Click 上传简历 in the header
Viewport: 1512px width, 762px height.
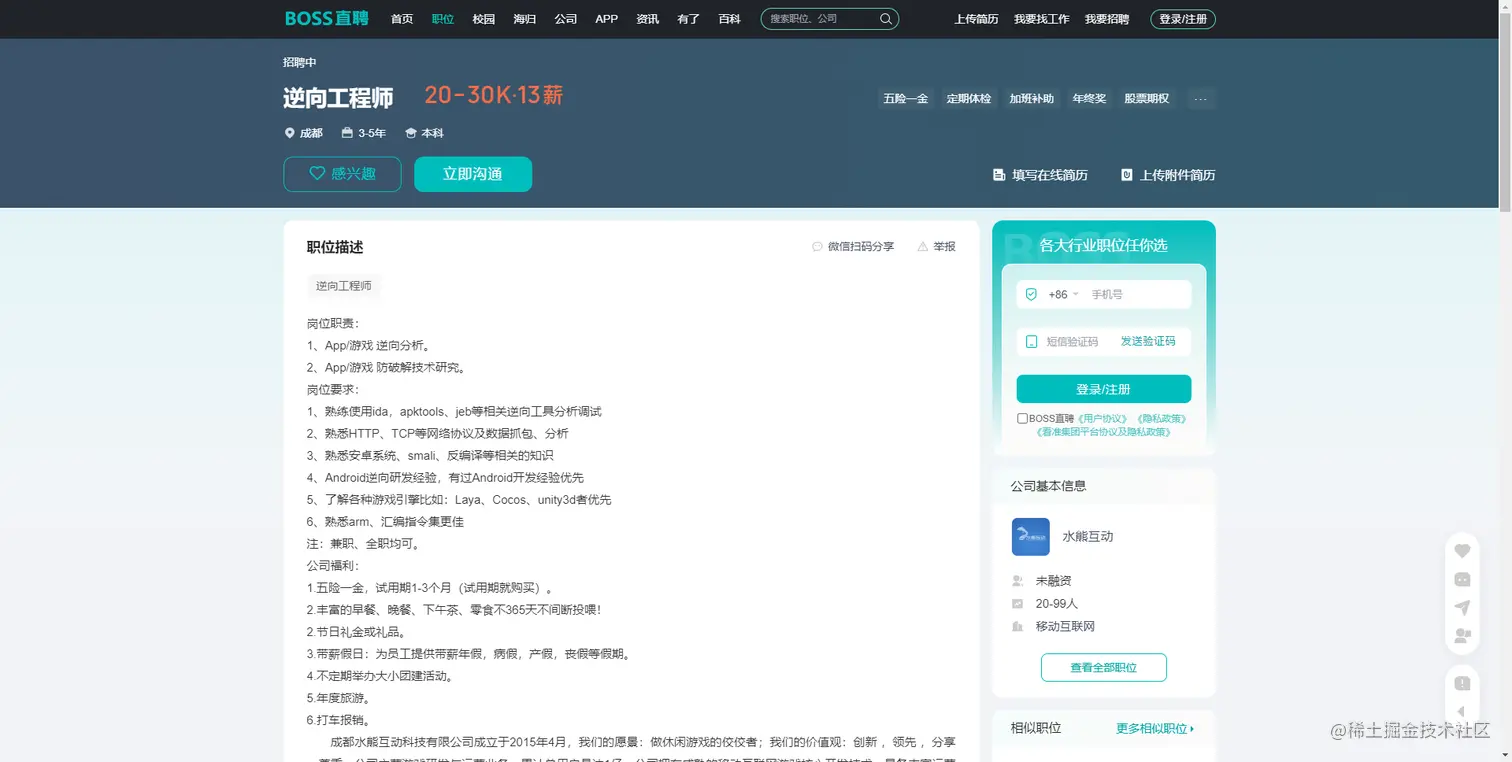[x=976, y=19]
